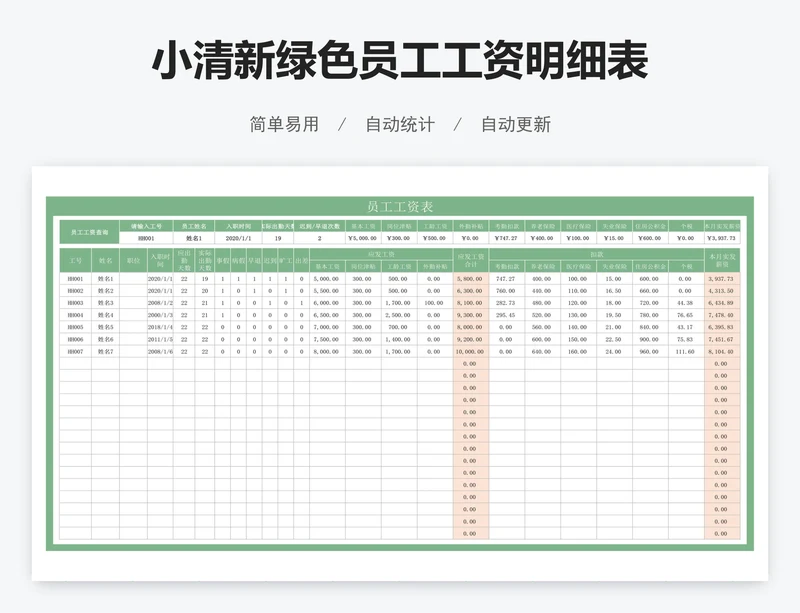Click the HH006 employee ID cell
Viewport: 800px width, 613px height.
pyautogui.click(x=76, y=339)
